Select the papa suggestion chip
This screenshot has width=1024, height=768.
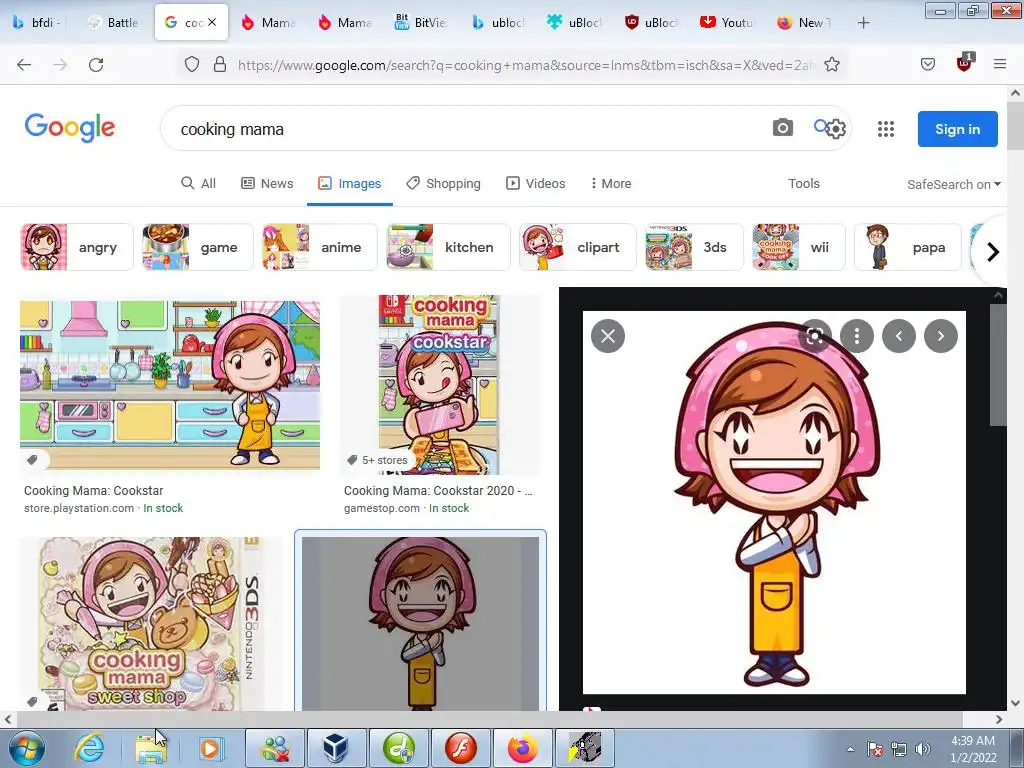click(908, 247)
